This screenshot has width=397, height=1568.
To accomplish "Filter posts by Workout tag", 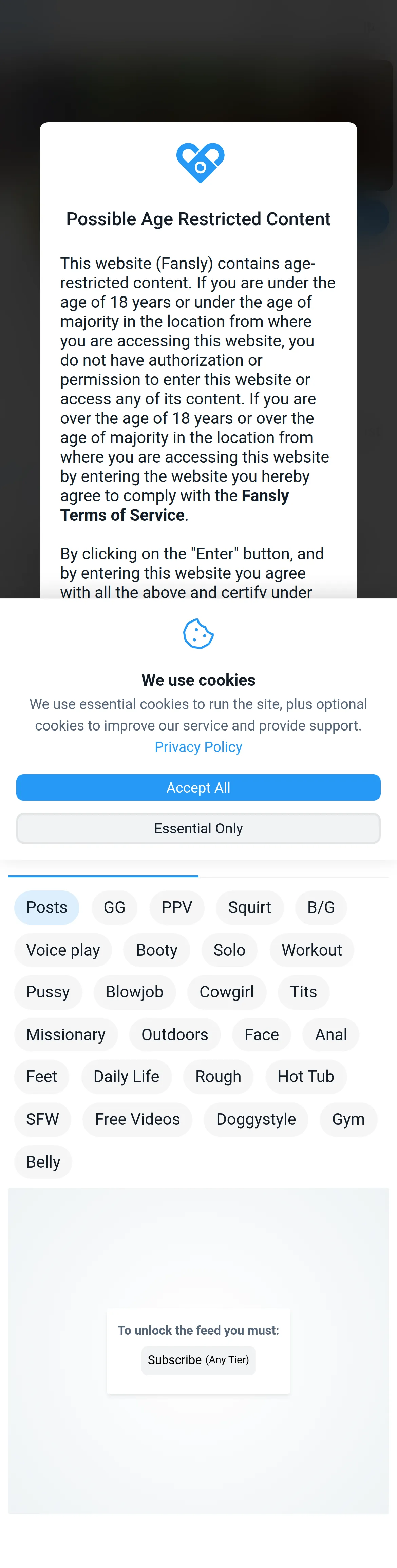I will (312, 950).
